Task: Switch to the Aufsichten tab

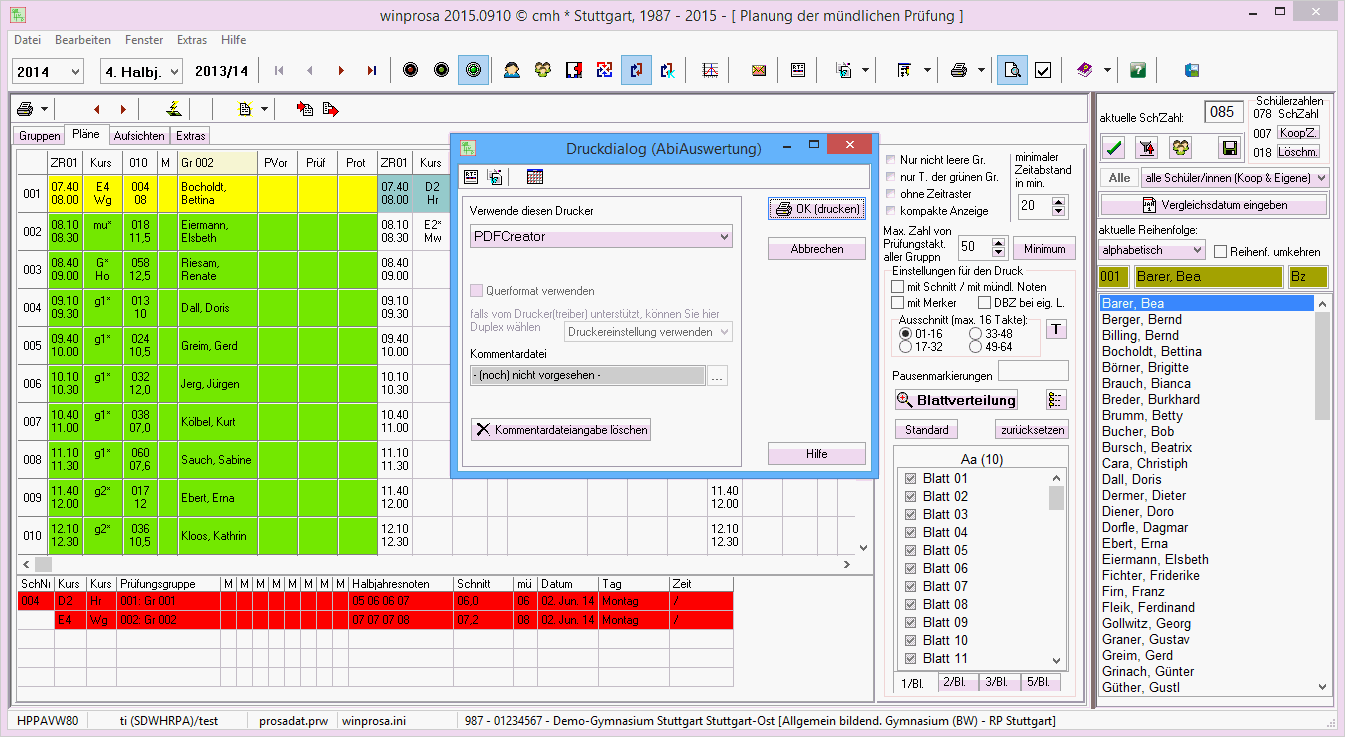Action: point(139,136)
